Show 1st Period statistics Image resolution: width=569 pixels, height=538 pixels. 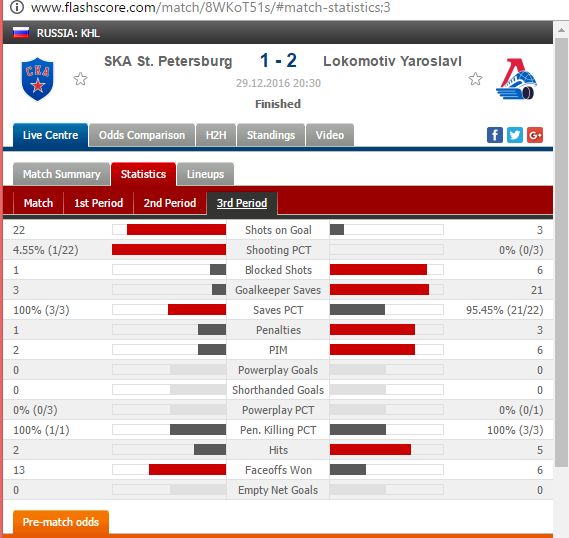pyautogui.click(x=98, y=203)
